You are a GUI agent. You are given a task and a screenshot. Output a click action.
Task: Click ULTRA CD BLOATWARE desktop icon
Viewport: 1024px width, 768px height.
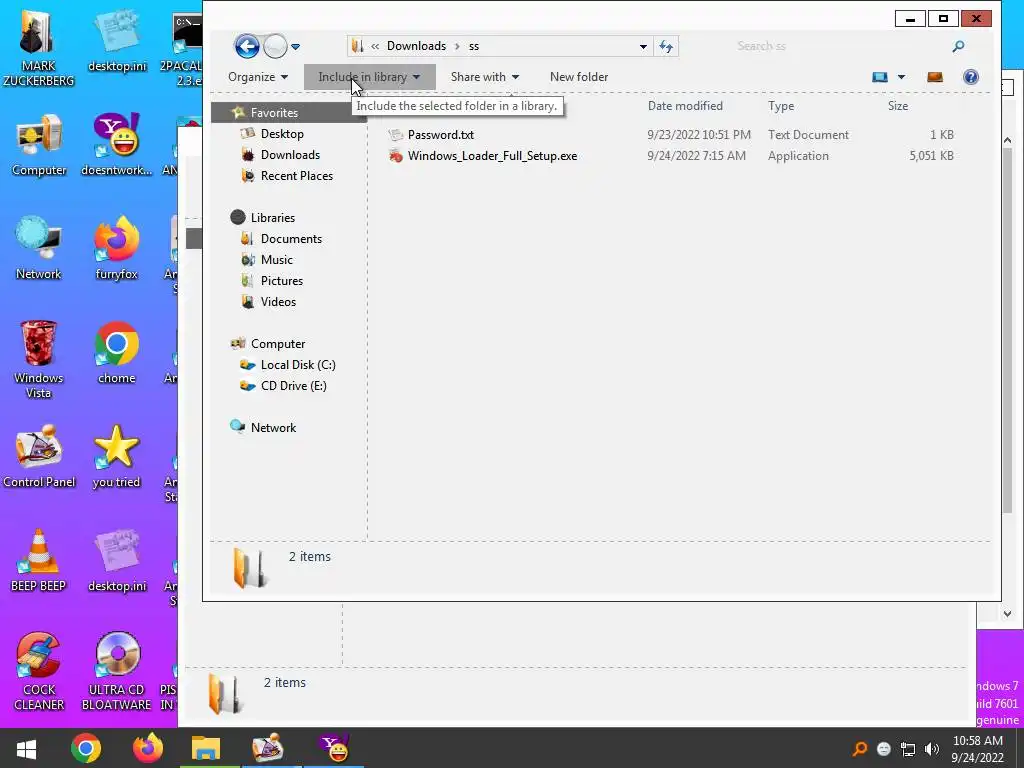point(117,671)
